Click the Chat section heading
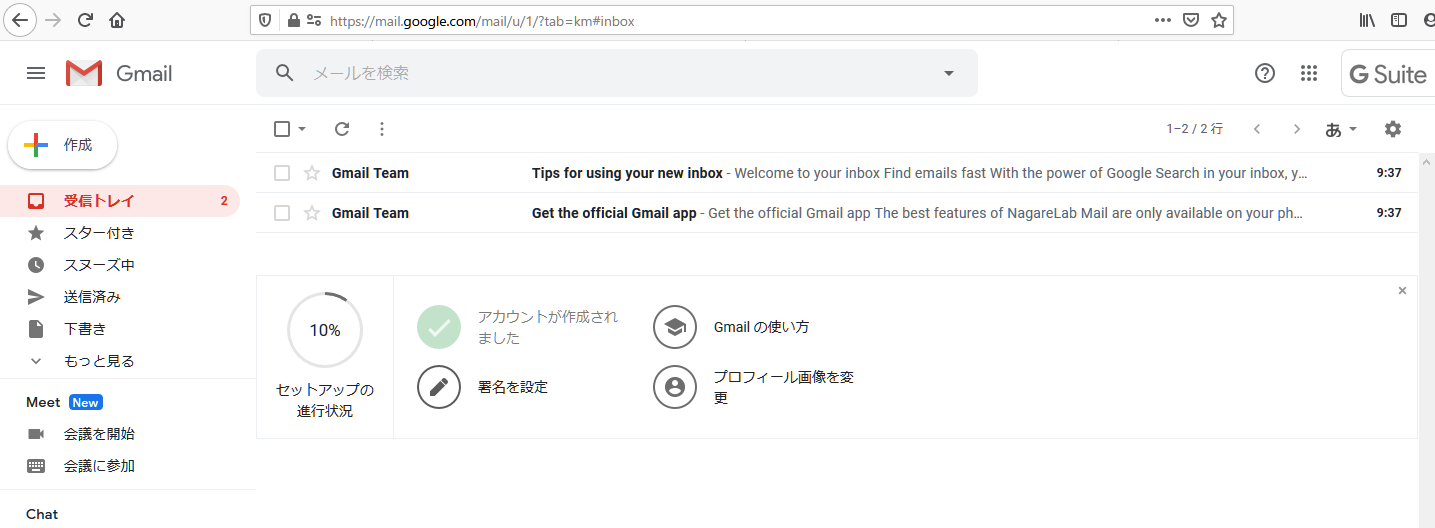 pos(42,514)
